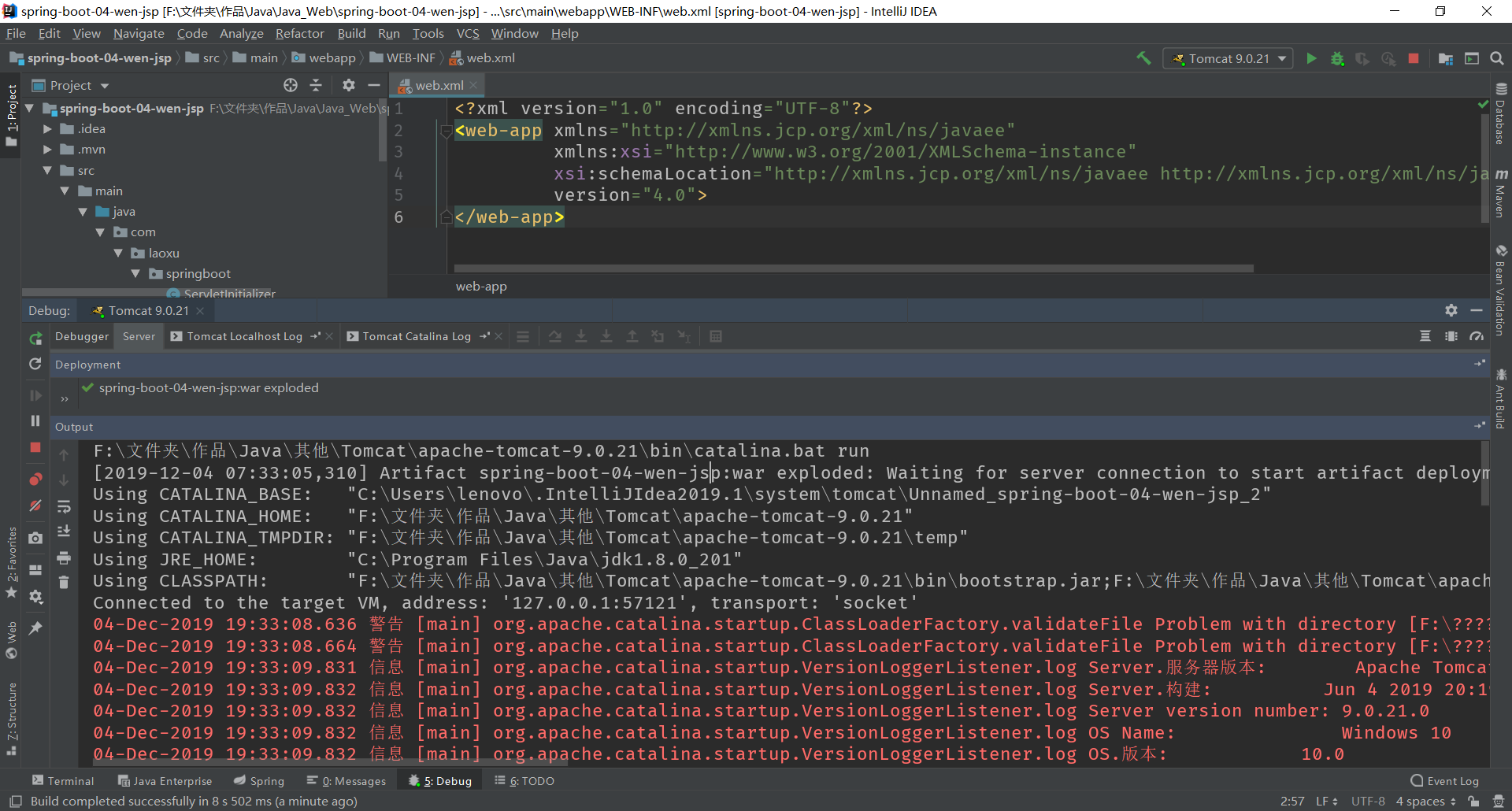Open the Java Enterprise tool window
The width and height of the screenshot is (1512, 811).
165,781
